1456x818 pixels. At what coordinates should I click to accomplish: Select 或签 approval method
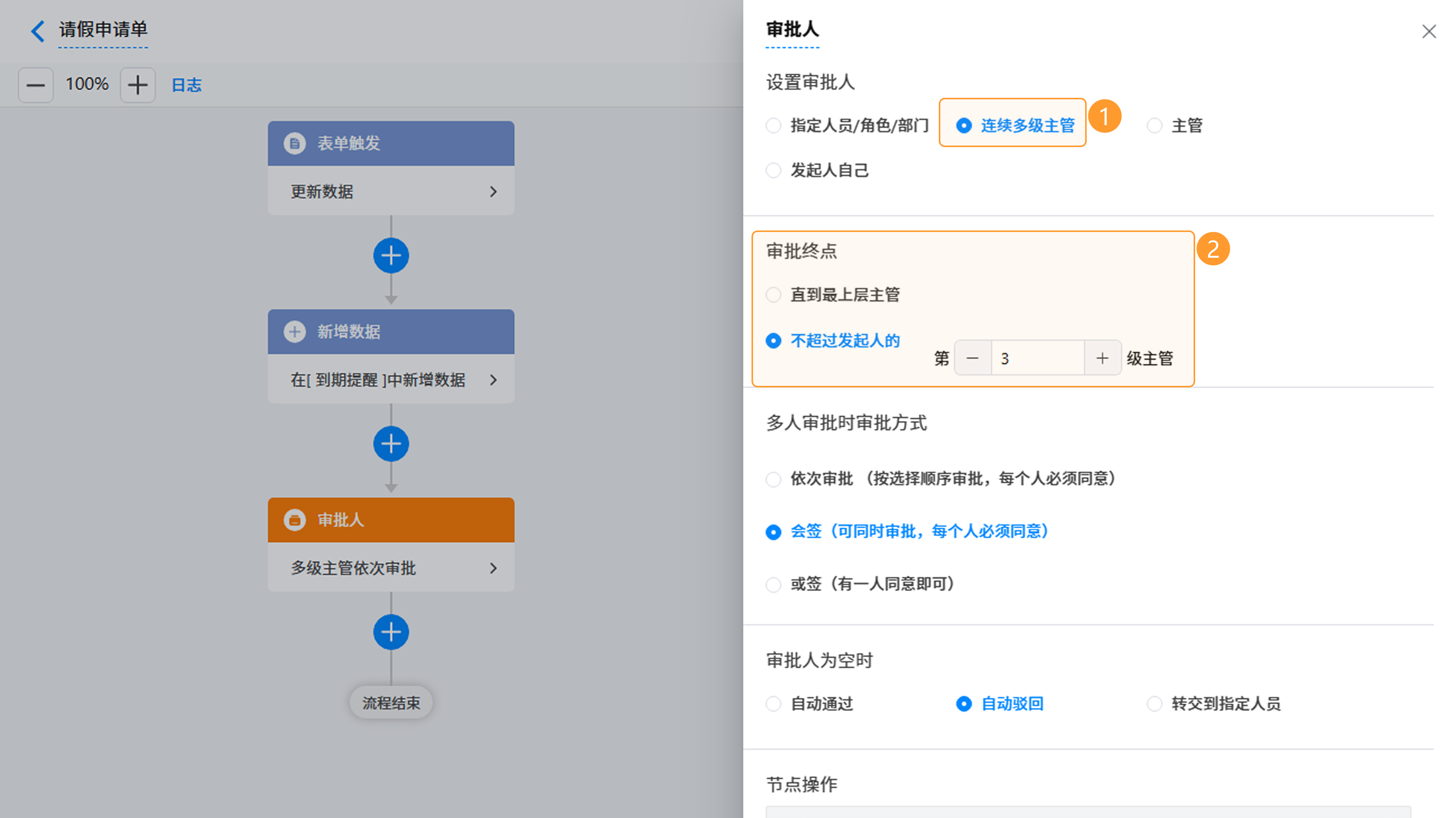pos(860,584)
